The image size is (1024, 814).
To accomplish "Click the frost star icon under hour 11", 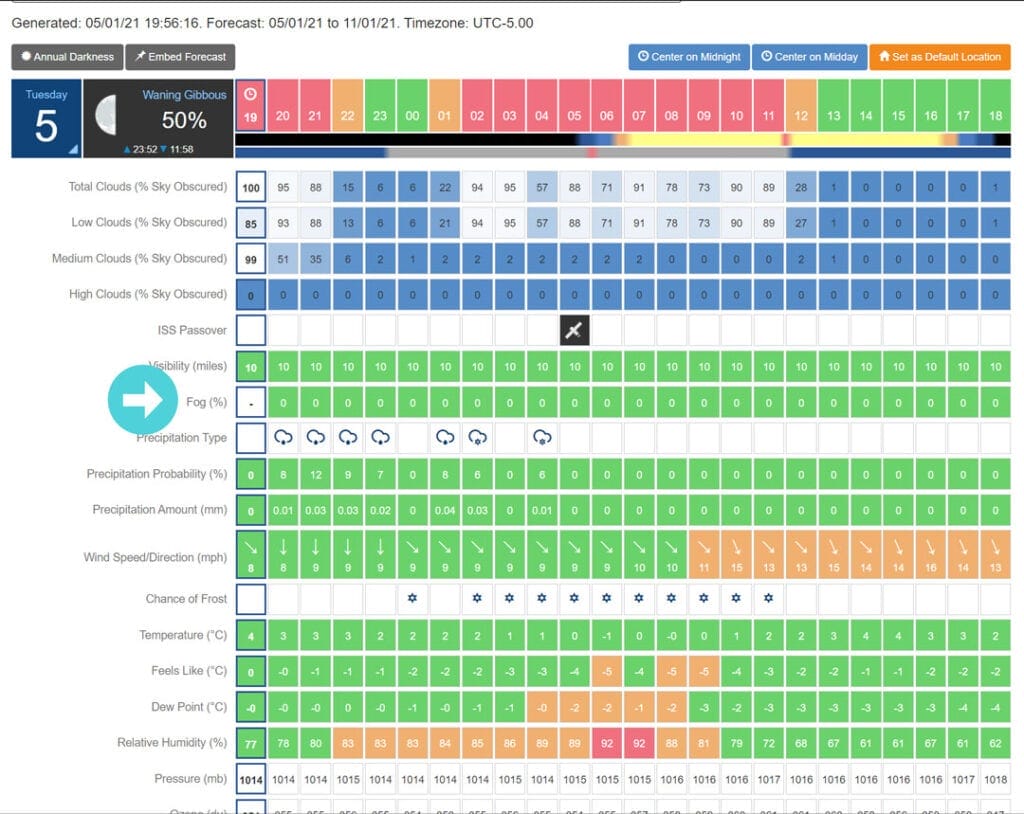I will click(x=768, y=599).
